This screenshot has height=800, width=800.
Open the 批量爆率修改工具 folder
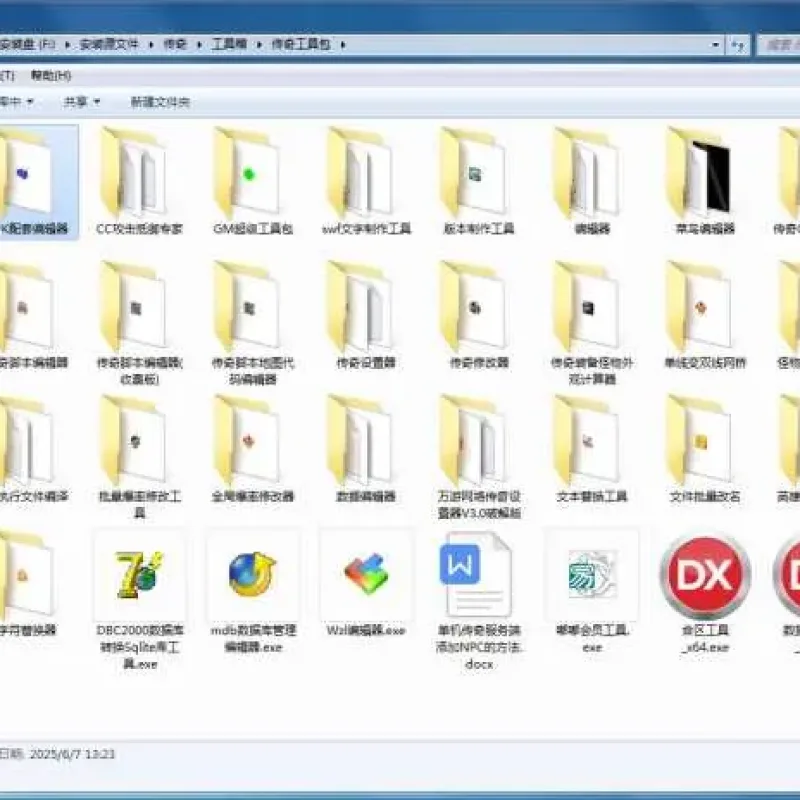(x=139, y=456)
